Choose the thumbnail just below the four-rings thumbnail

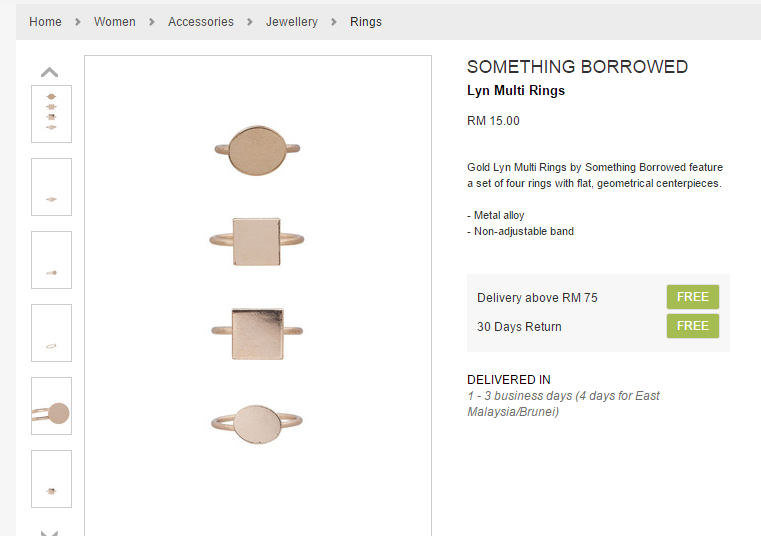coord(51,187)
